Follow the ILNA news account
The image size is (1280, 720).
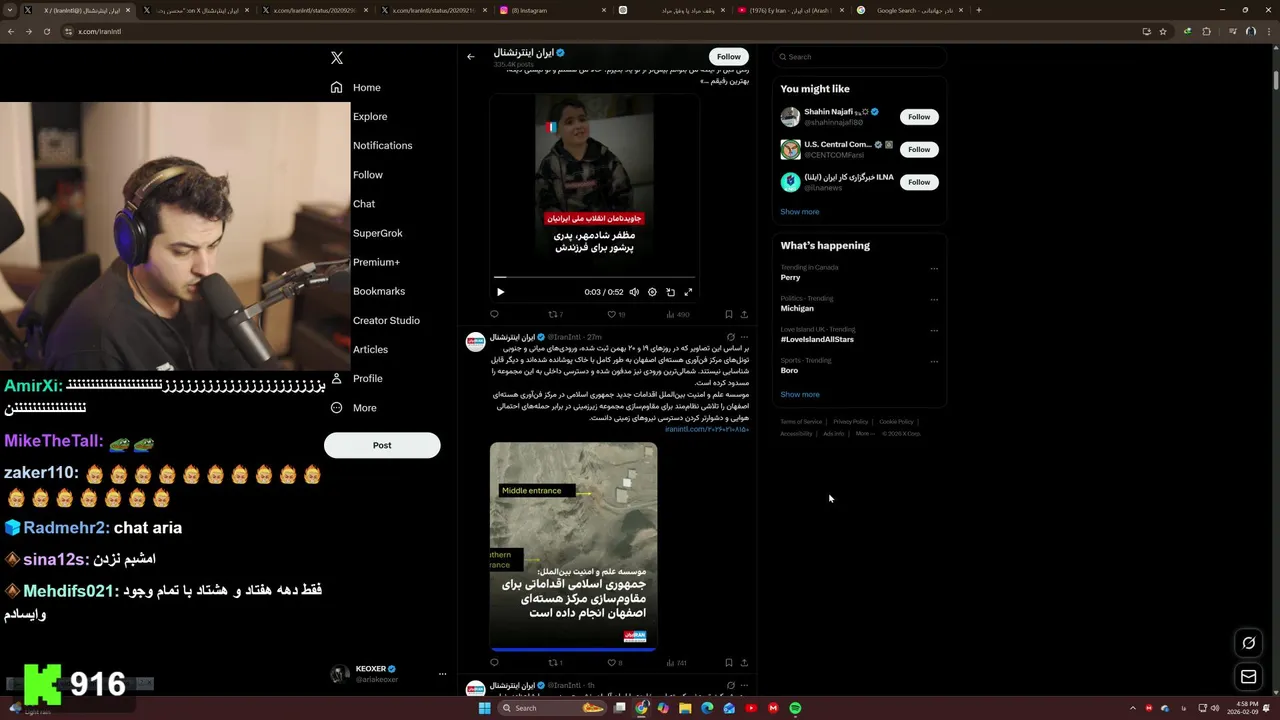click(x=919, y=182)
